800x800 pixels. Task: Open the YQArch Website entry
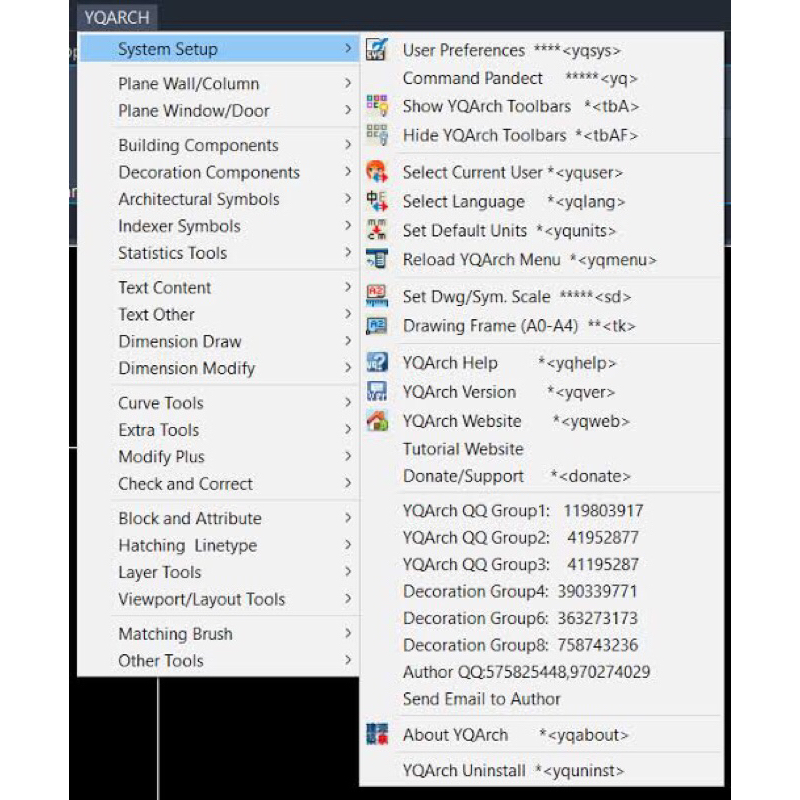click(542, 421)
